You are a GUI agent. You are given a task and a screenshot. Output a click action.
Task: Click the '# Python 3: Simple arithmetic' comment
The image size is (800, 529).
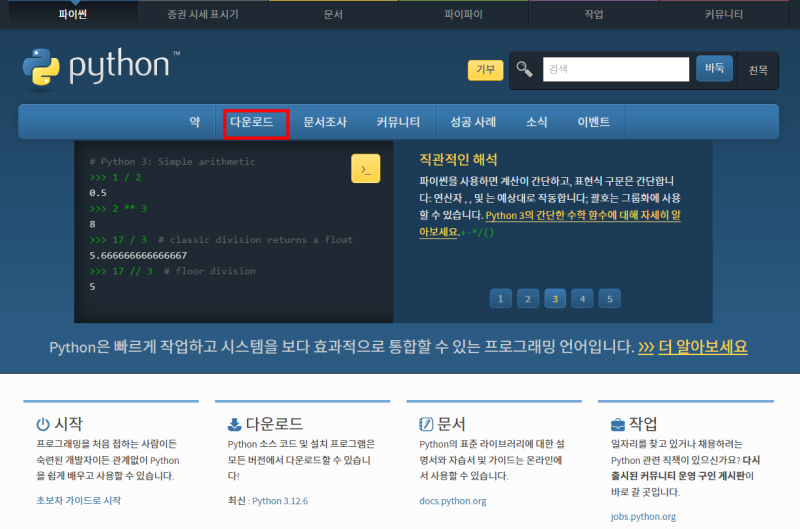172,162
